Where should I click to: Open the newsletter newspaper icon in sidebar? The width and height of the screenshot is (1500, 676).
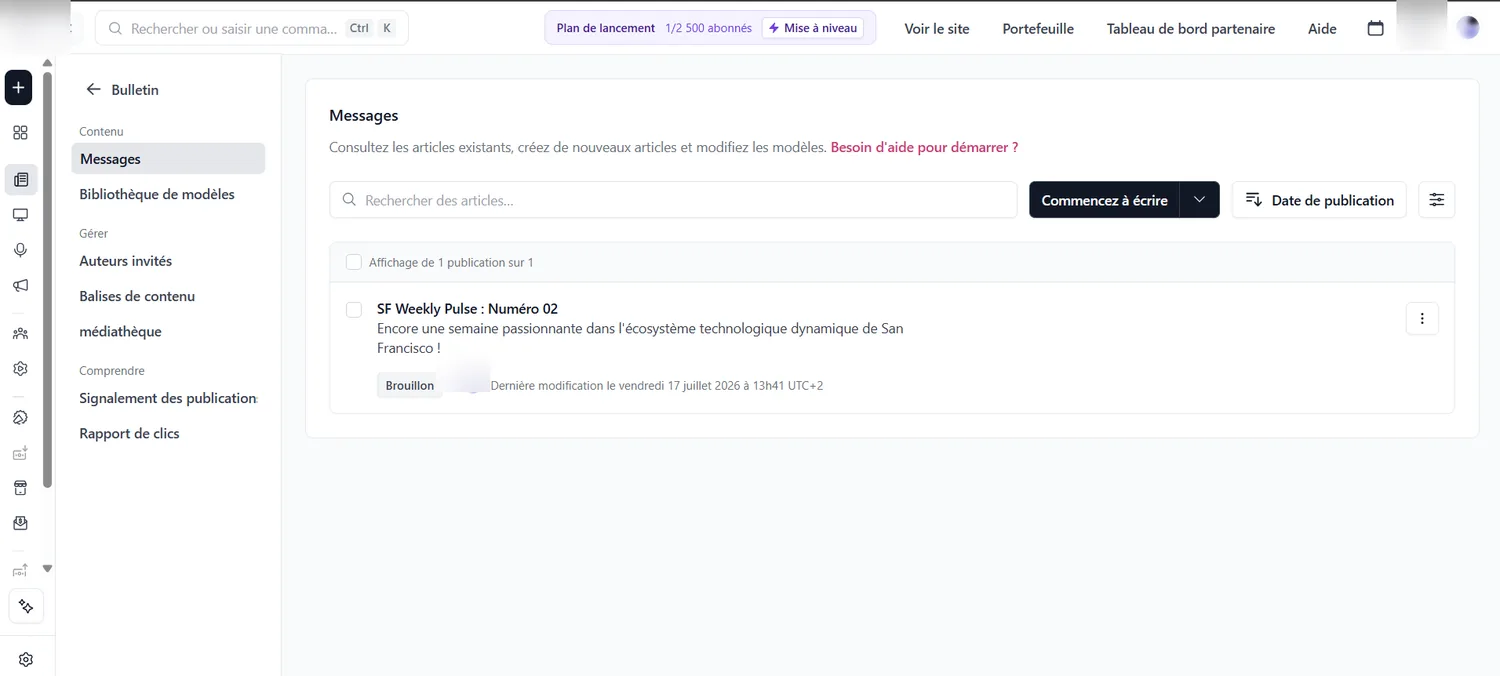[x=21, y=180]
